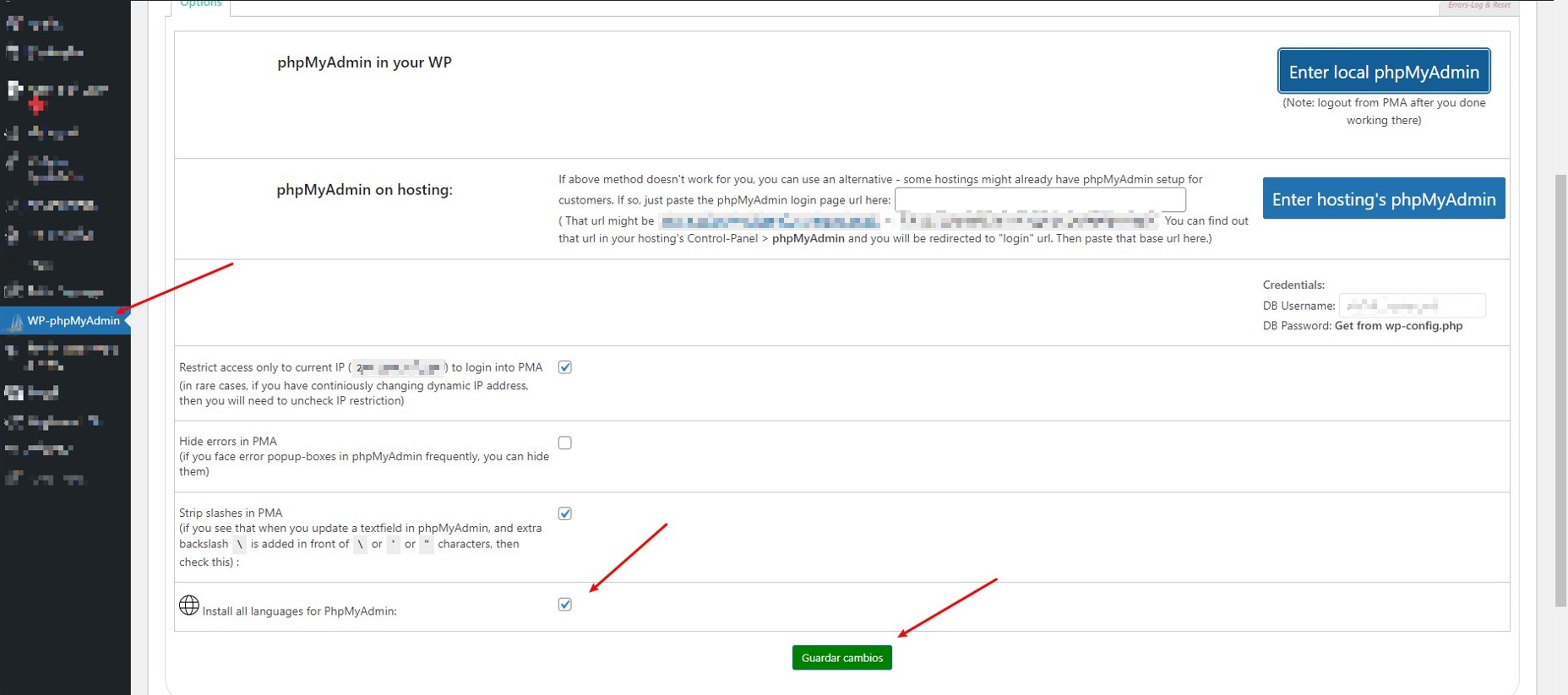Viewport: 1568px width, 695px height.
Task: Open the Errors-Log & Reset tab
Action: [1478, 6]
